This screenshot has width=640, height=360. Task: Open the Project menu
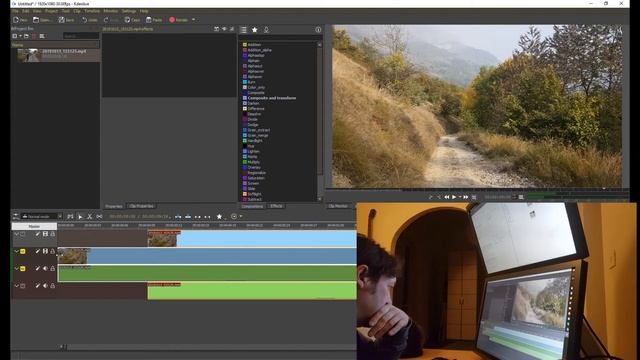coord(51,11)
